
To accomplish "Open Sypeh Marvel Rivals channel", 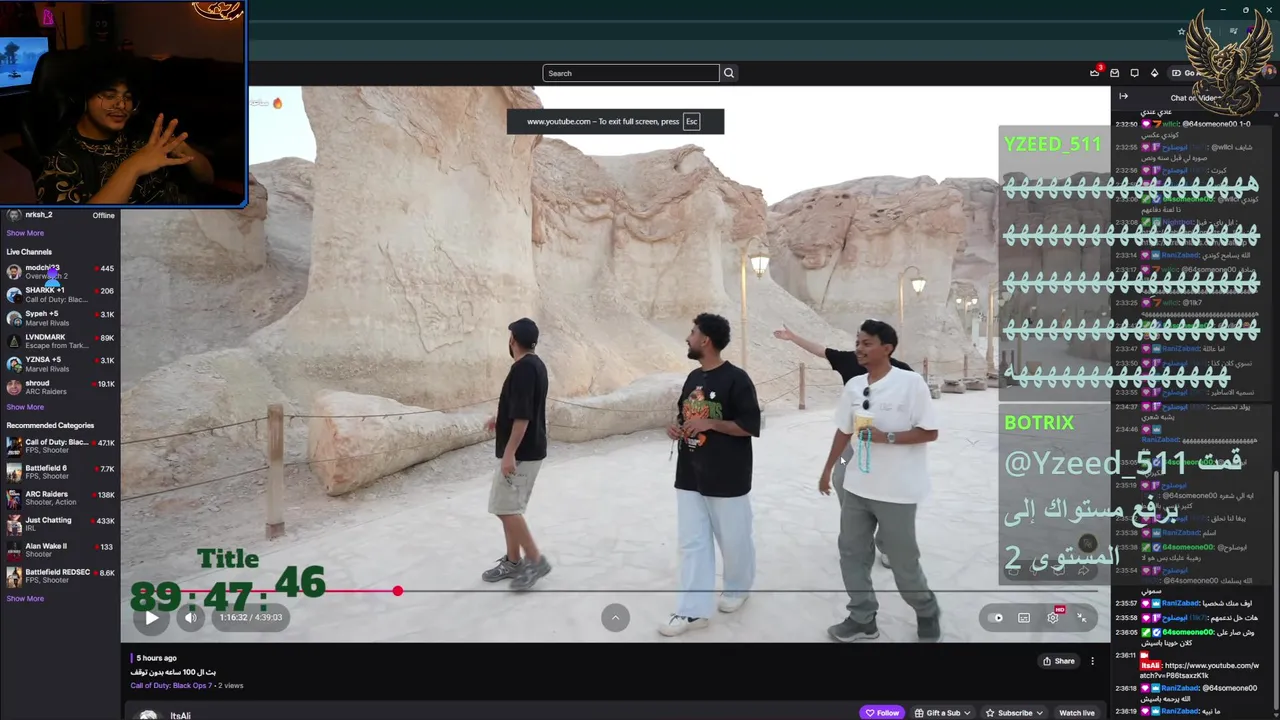I will tap(60, 318).
